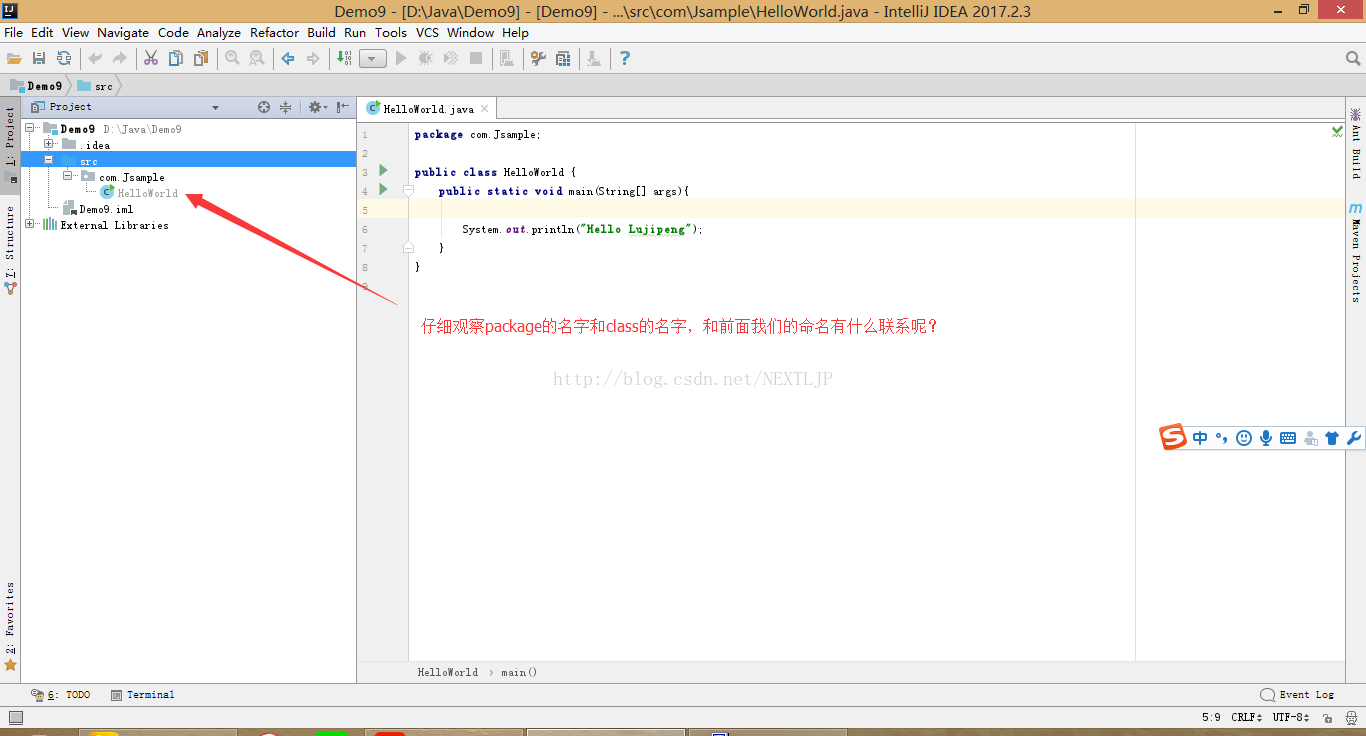Toggle the 2: Favorites tool window tab
1366x736 pixels.
10,627
